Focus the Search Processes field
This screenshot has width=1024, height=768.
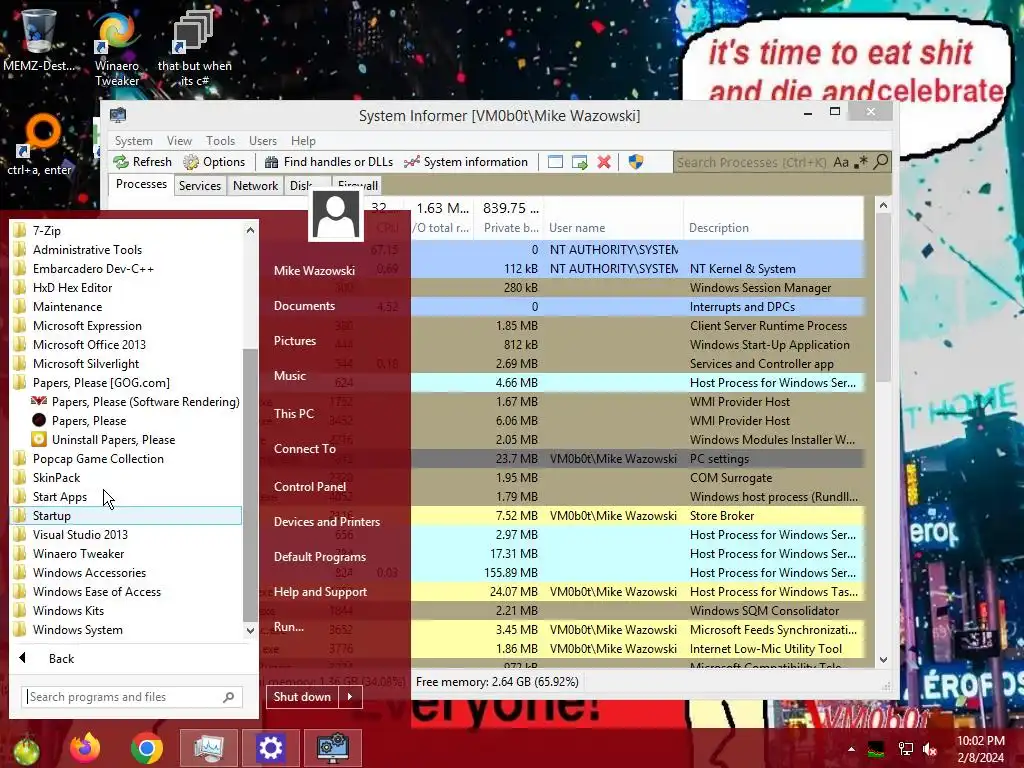tap(751, 162)
